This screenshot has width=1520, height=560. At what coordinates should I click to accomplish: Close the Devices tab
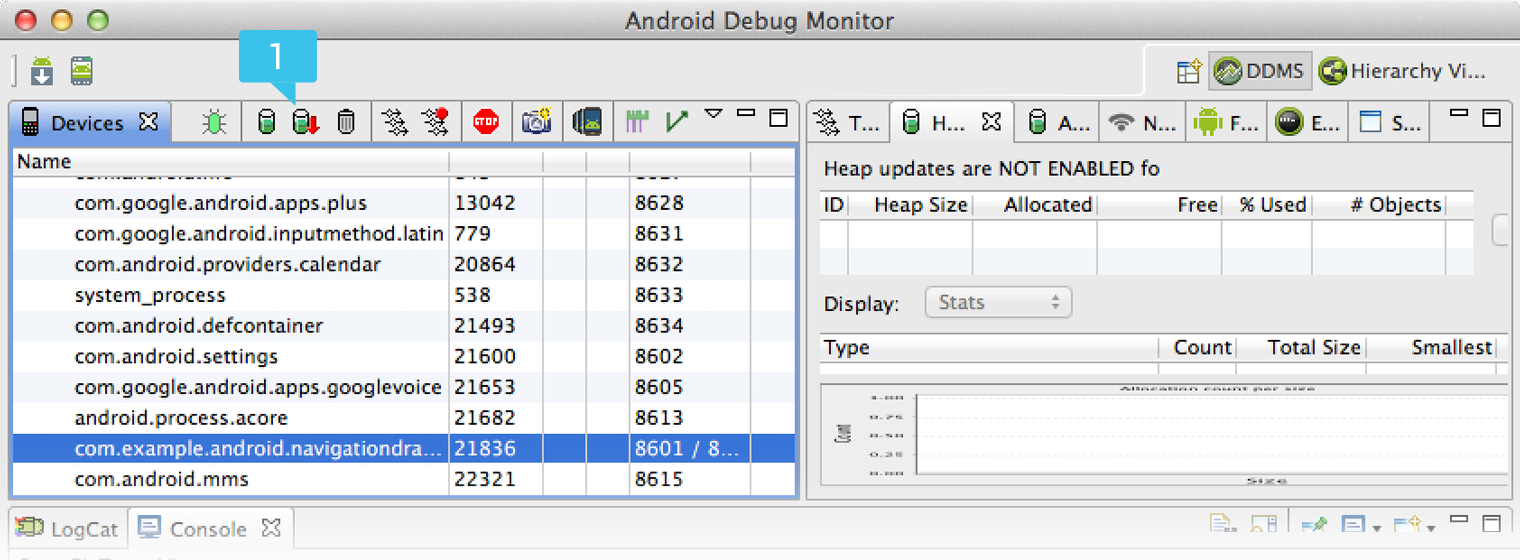[x=148, y=122]
